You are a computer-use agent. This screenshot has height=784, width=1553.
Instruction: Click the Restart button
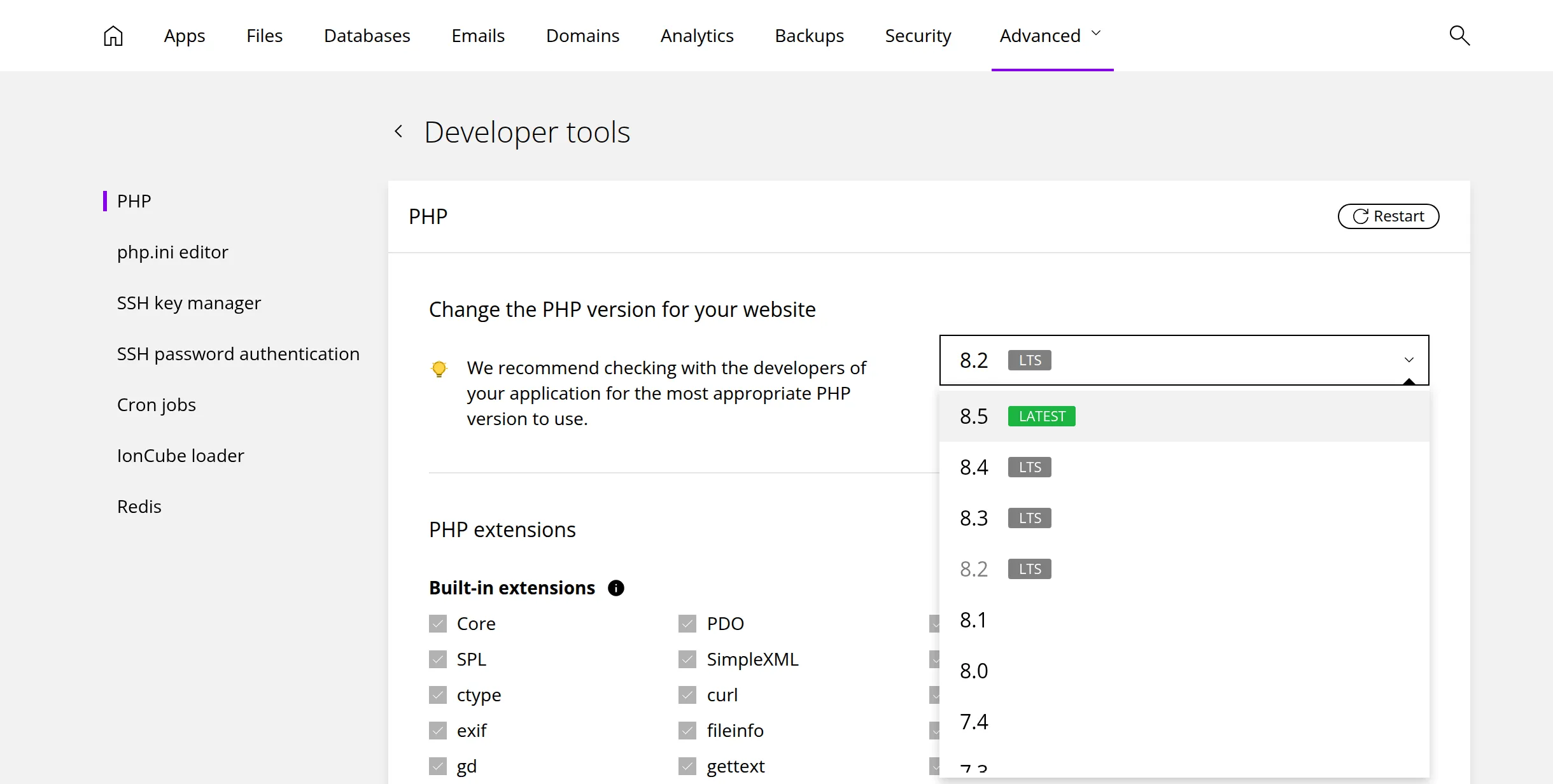1388,216
